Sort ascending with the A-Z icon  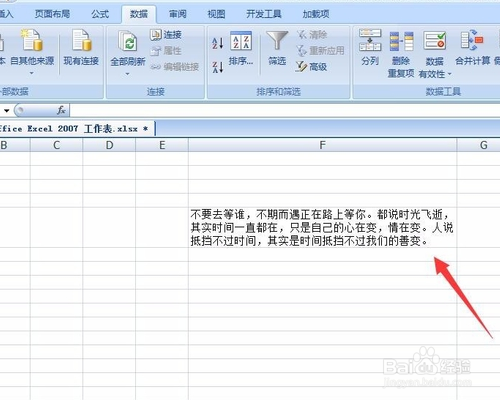click(218, 43)
